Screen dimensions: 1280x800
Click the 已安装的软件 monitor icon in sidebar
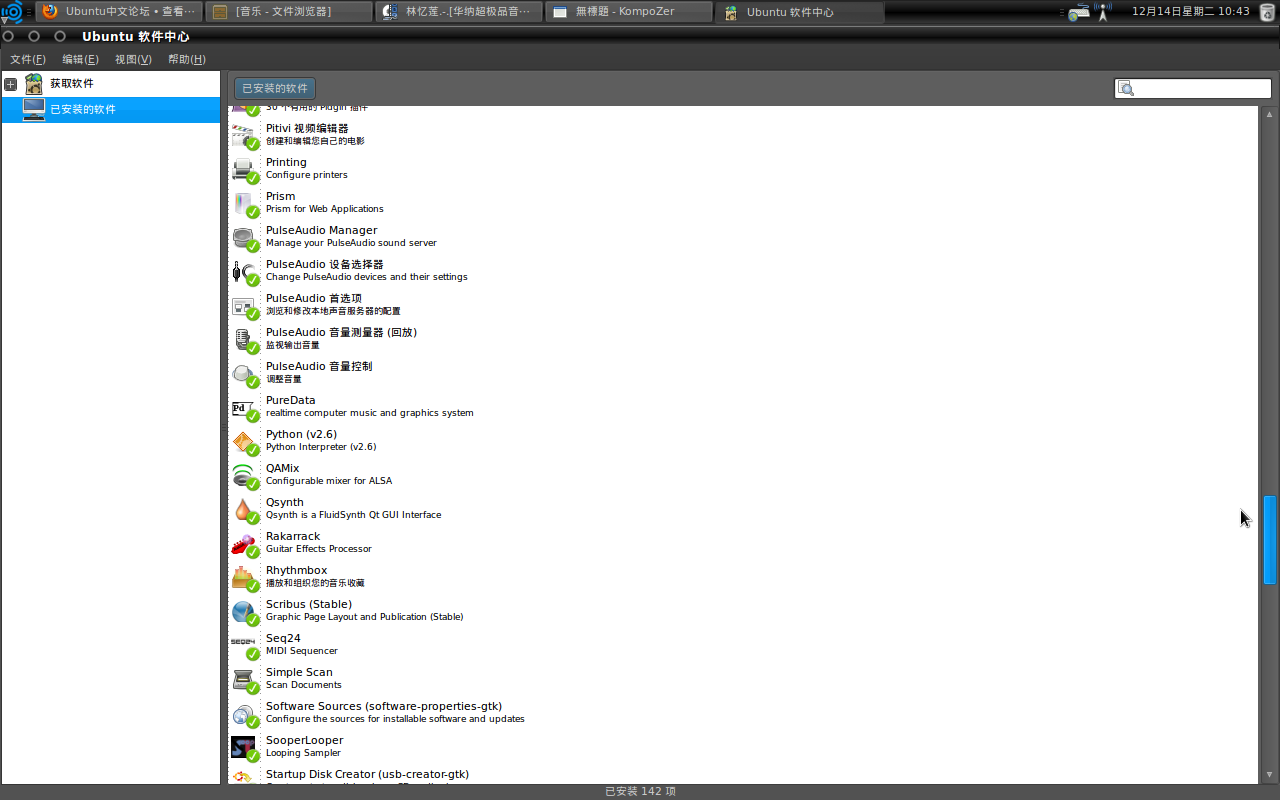click(34, 109)
